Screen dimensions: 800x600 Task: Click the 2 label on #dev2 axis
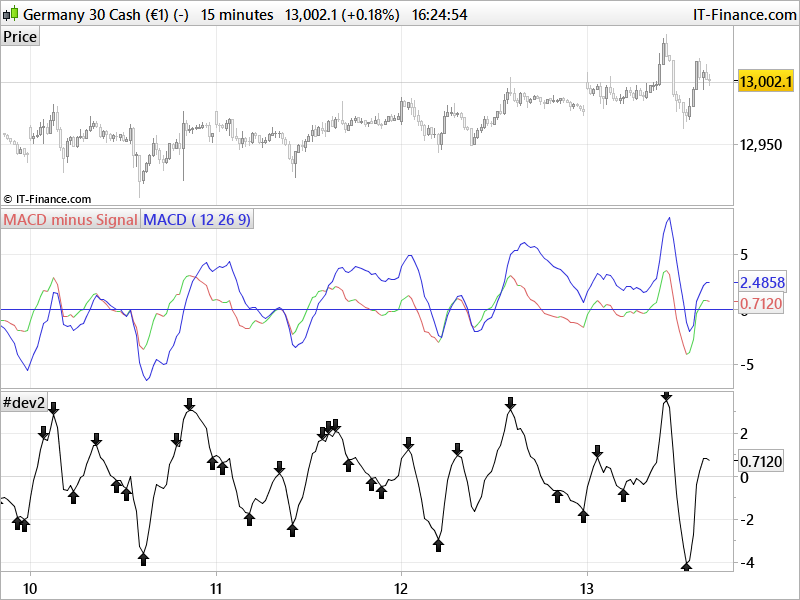click(x=744, y=433)
